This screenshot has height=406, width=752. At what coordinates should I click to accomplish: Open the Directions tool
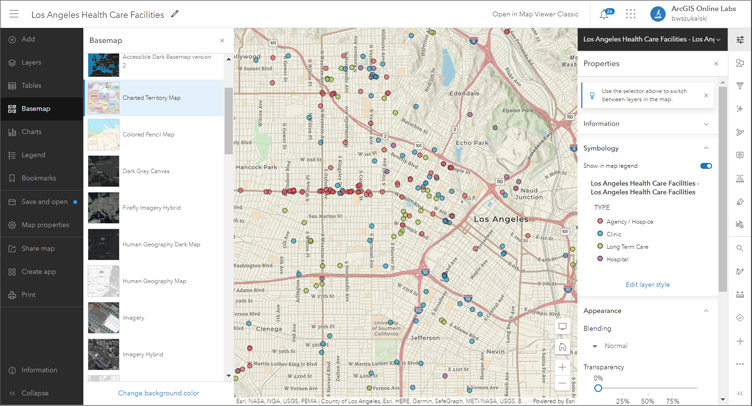[740, 318]
